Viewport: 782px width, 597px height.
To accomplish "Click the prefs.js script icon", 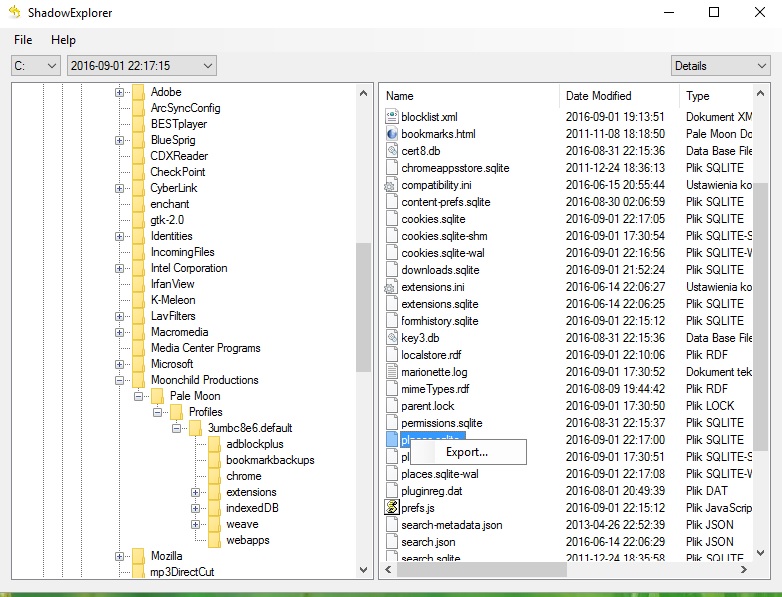I will (x=392, y=508).
